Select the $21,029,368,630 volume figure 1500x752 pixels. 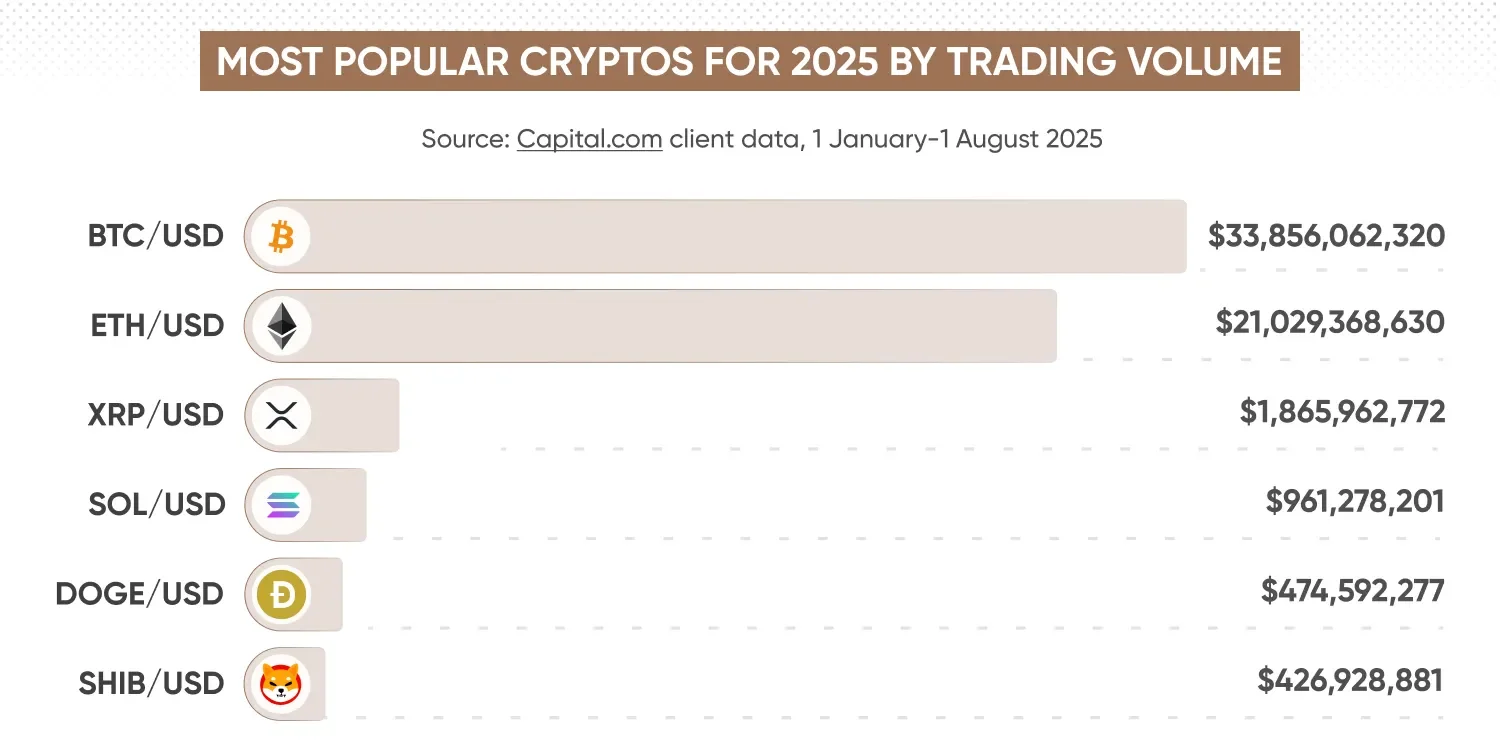(1330, 323)
